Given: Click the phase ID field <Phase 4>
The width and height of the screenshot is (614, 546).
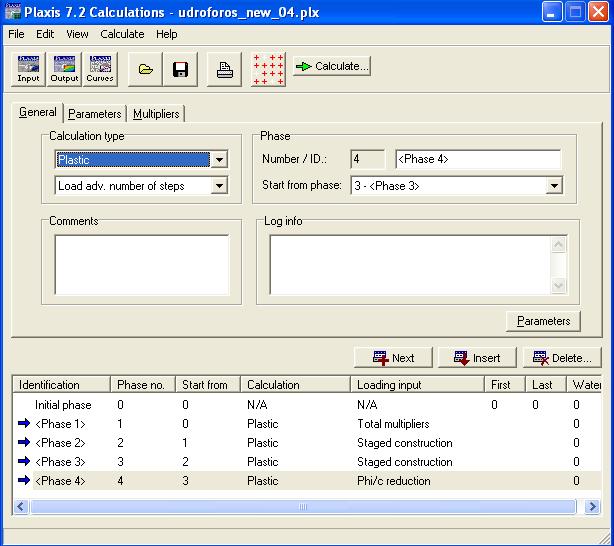Looking at the screenshot, I should pos(478,159).
